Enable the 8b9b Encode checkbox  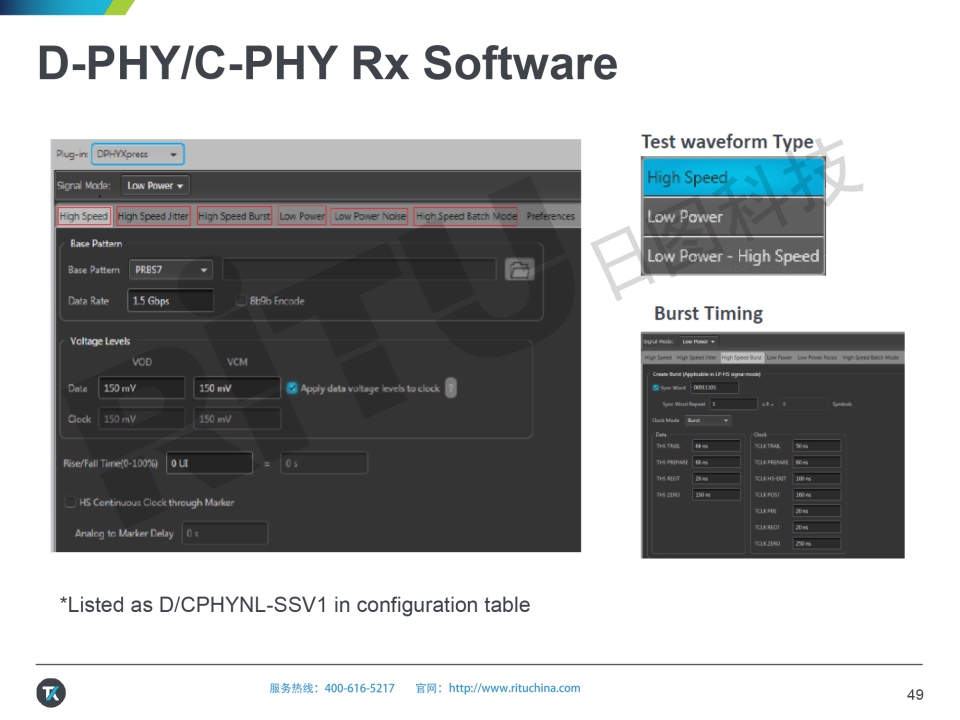[241, 301]
